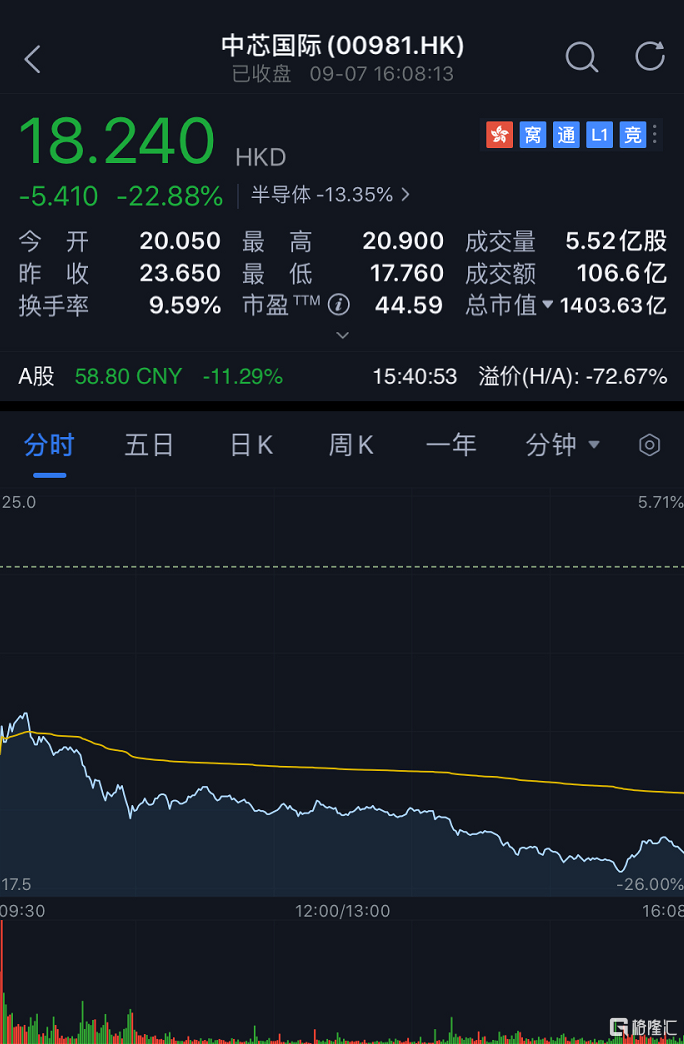Tap the L1 quote level badge

tap(599, 135)
